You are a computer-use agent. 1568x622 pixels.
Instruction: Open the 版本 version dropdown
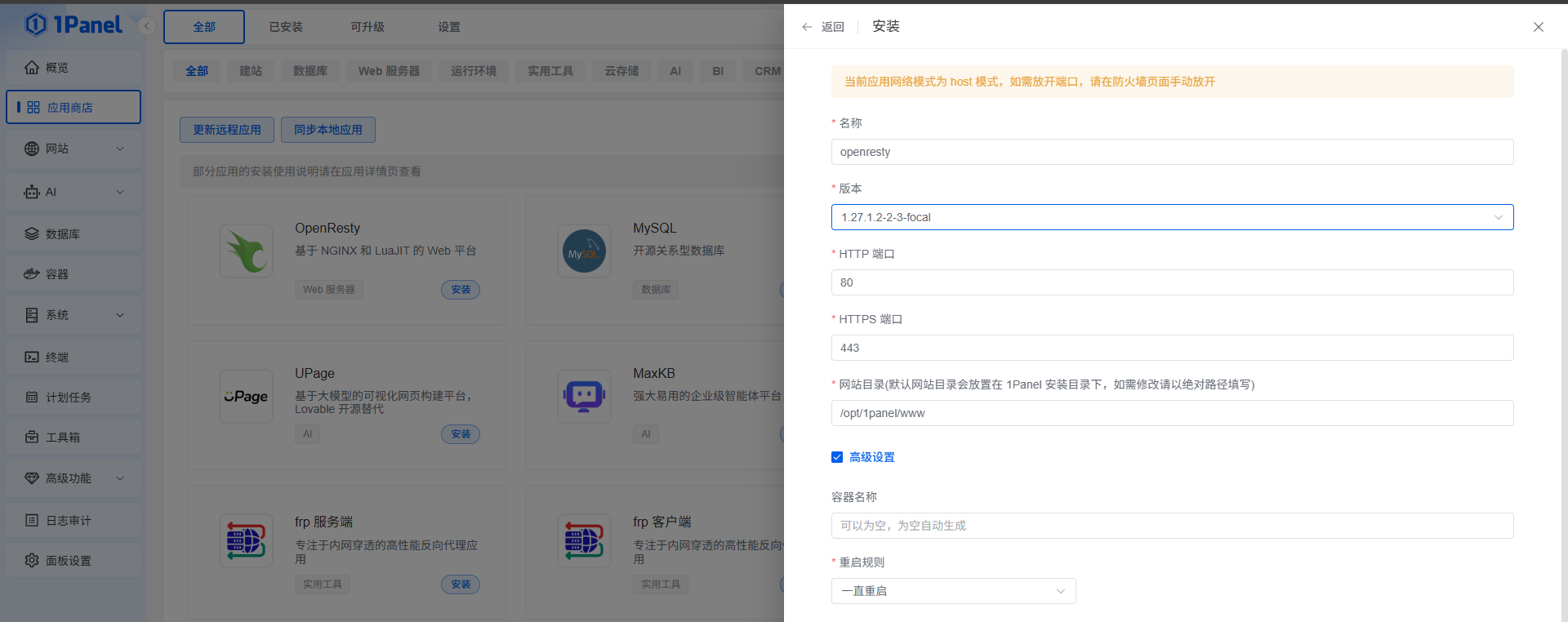(1172, 217)
